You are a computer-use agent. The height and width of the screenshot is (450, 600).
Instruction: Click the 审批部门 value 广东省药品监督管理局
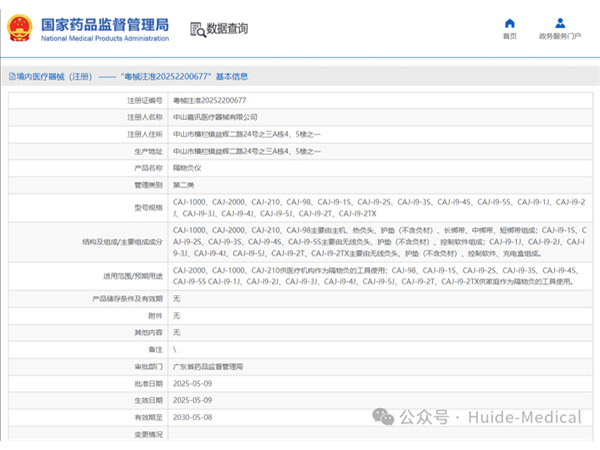207,367
